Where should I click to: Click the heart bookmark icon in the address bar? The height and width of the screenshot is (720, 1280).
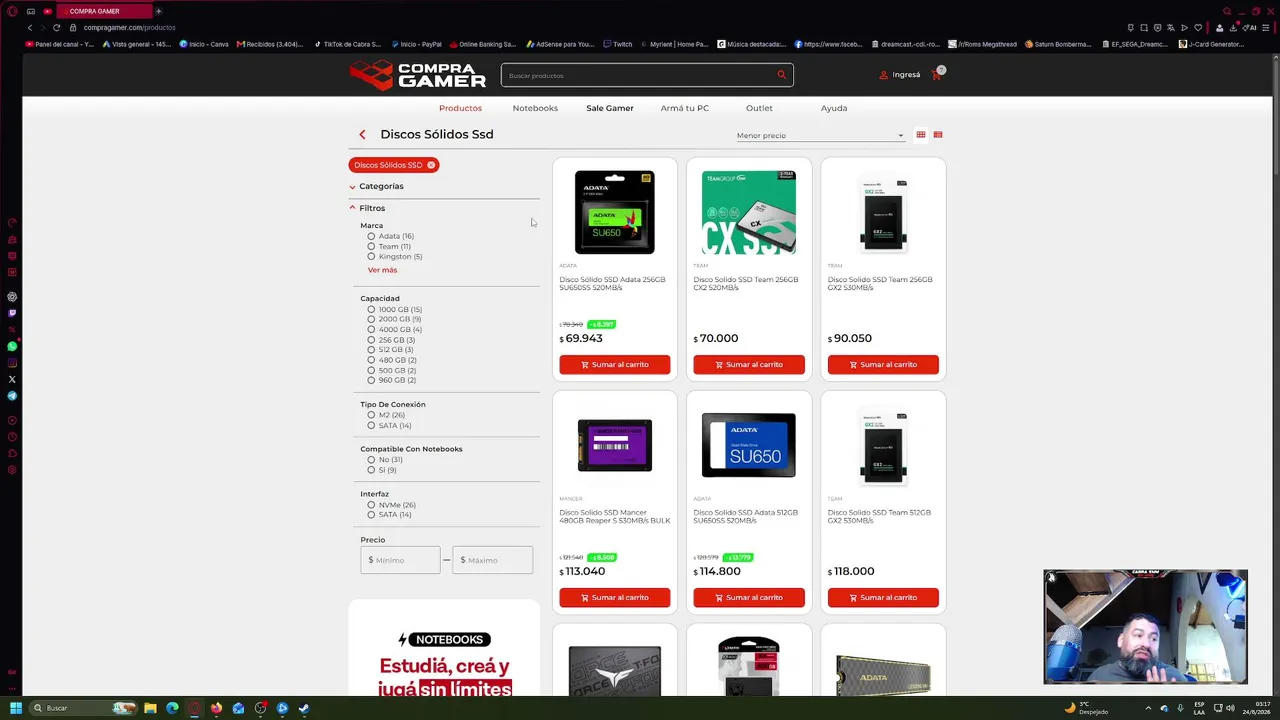coord(1198,27)
